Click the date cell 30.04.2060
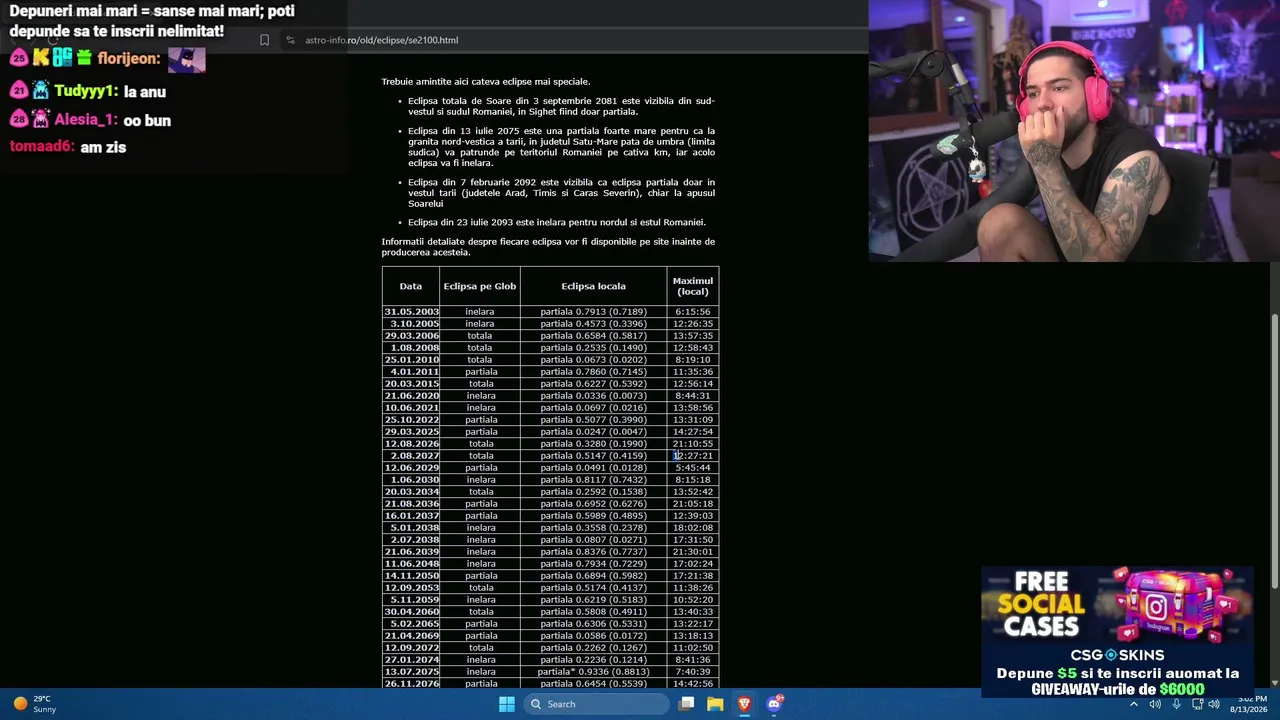Viewport: 1280px width, 720px height. 411,612
